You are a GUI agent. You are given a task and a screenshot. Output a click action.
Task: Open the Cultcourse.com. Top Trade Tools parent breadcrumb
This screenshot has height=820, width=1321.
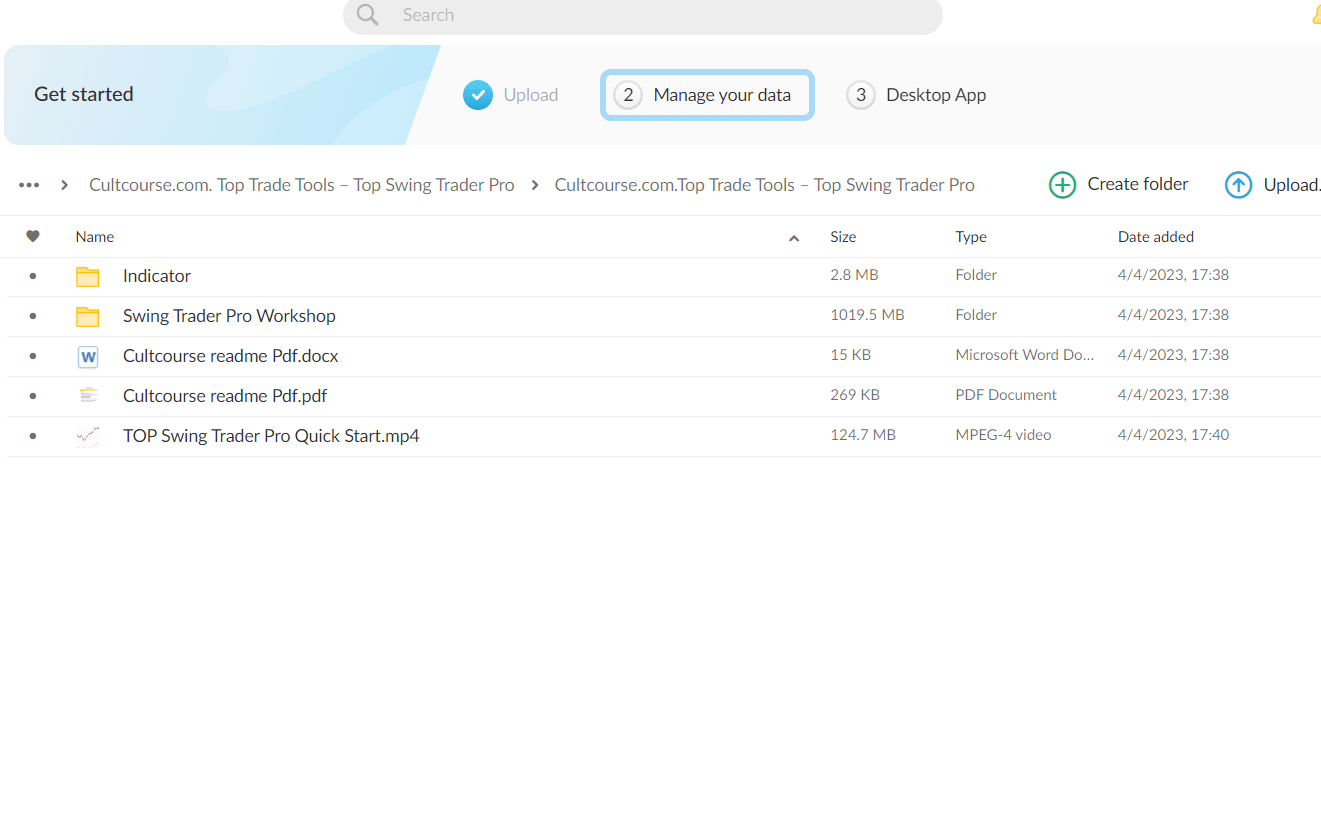point(302,185)
